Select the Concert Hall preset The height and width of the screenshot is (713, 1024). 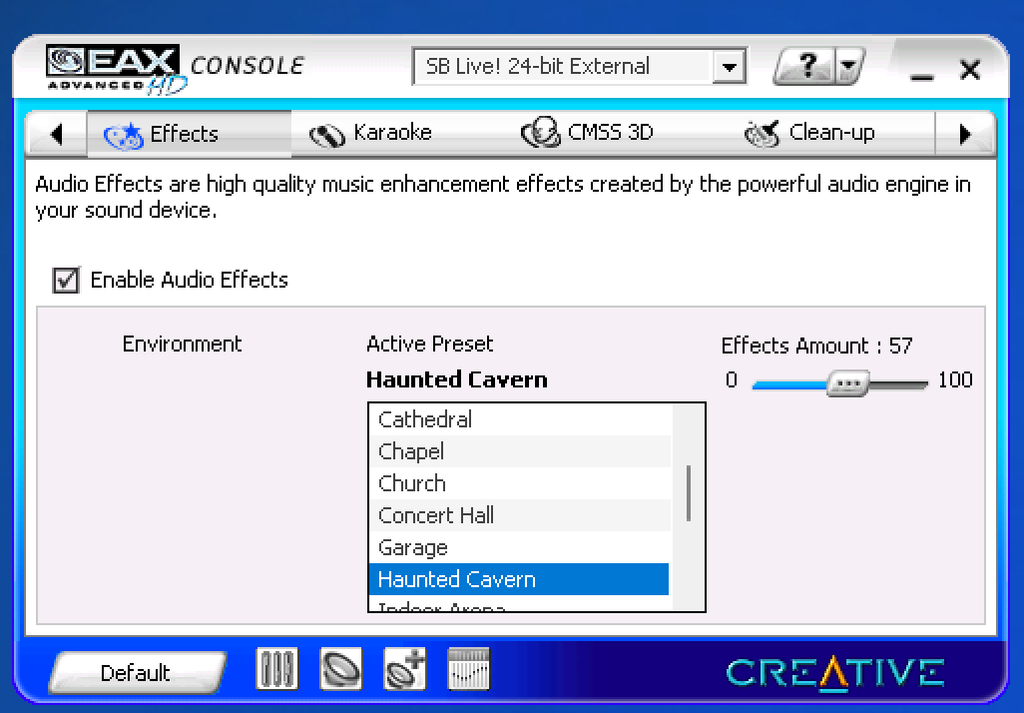point(436,515)
